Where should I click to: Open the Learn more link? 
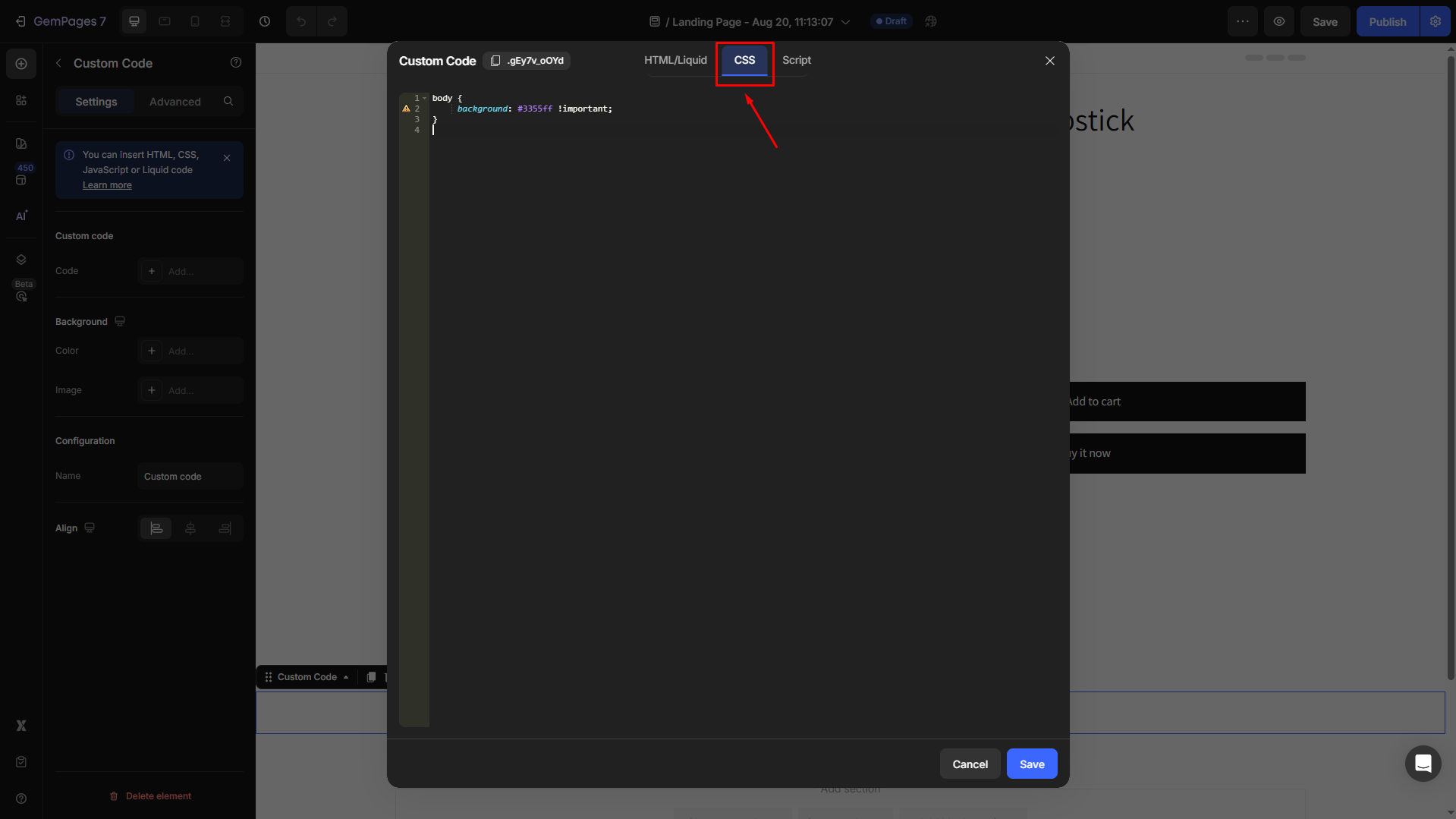107,185
